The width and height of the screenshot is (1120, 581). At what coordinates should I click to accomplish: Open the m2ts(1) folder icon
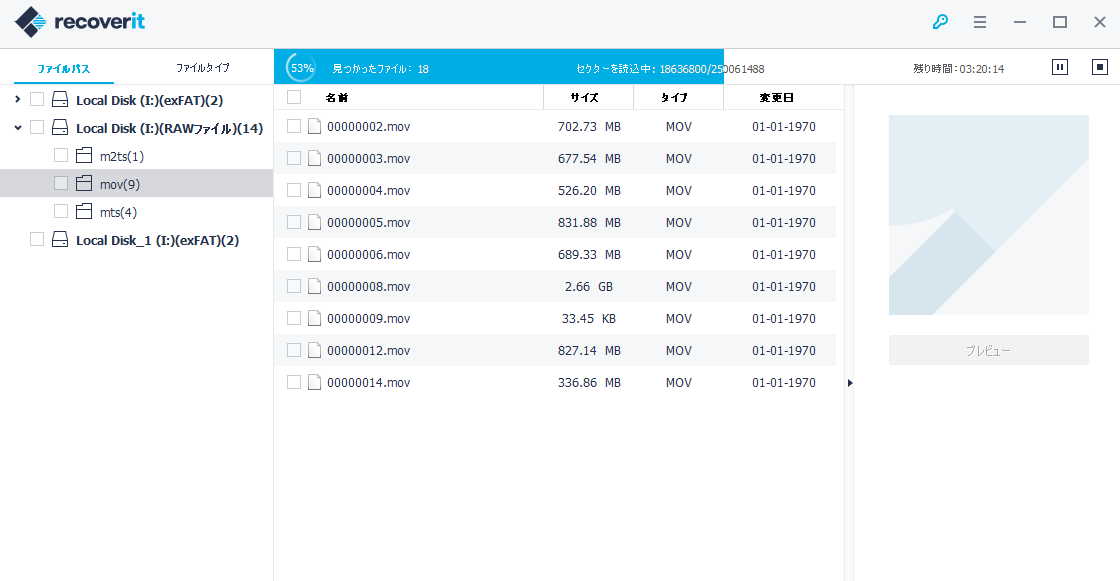[x=84, y=156]
